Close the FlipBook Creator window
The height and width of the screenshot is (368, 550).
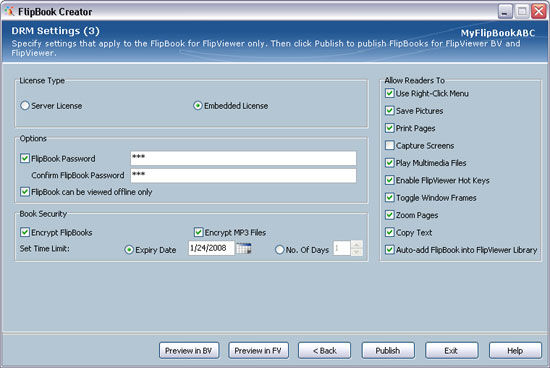(x=538, y=12)
